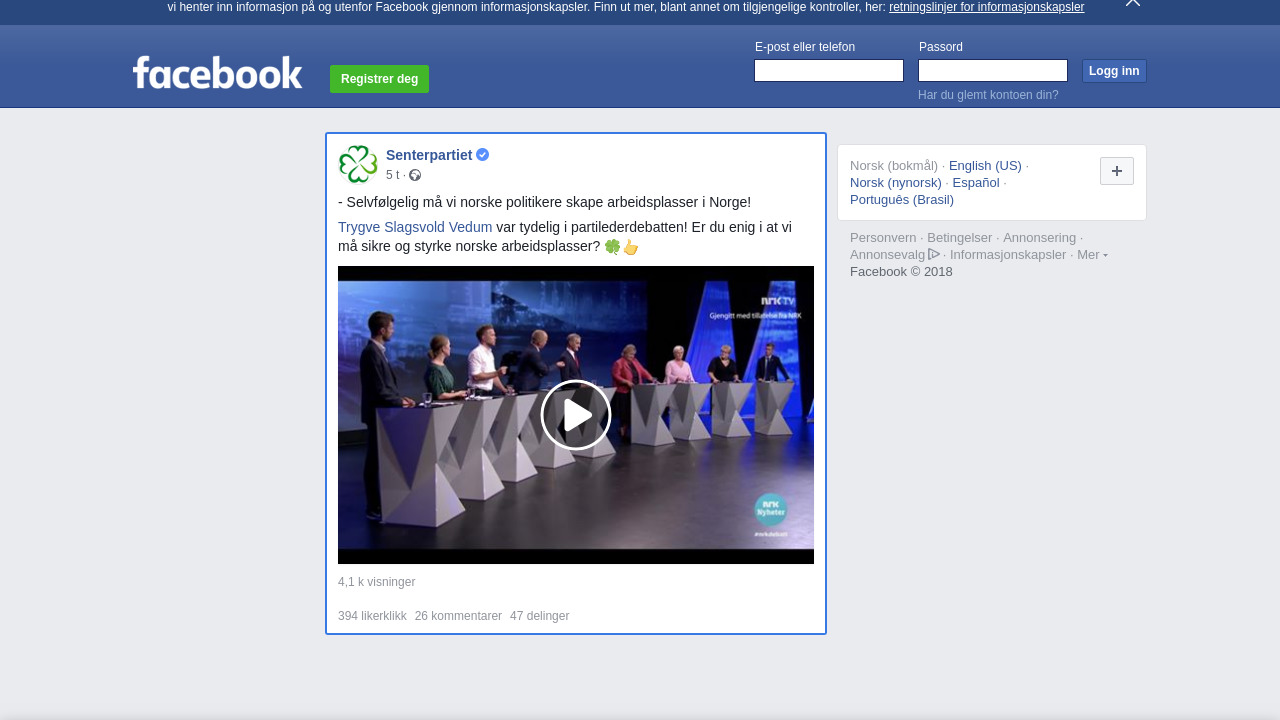1280x720 pixels.
Task: Click the Norsk (bokmål) language label
Action: point(894,166)
